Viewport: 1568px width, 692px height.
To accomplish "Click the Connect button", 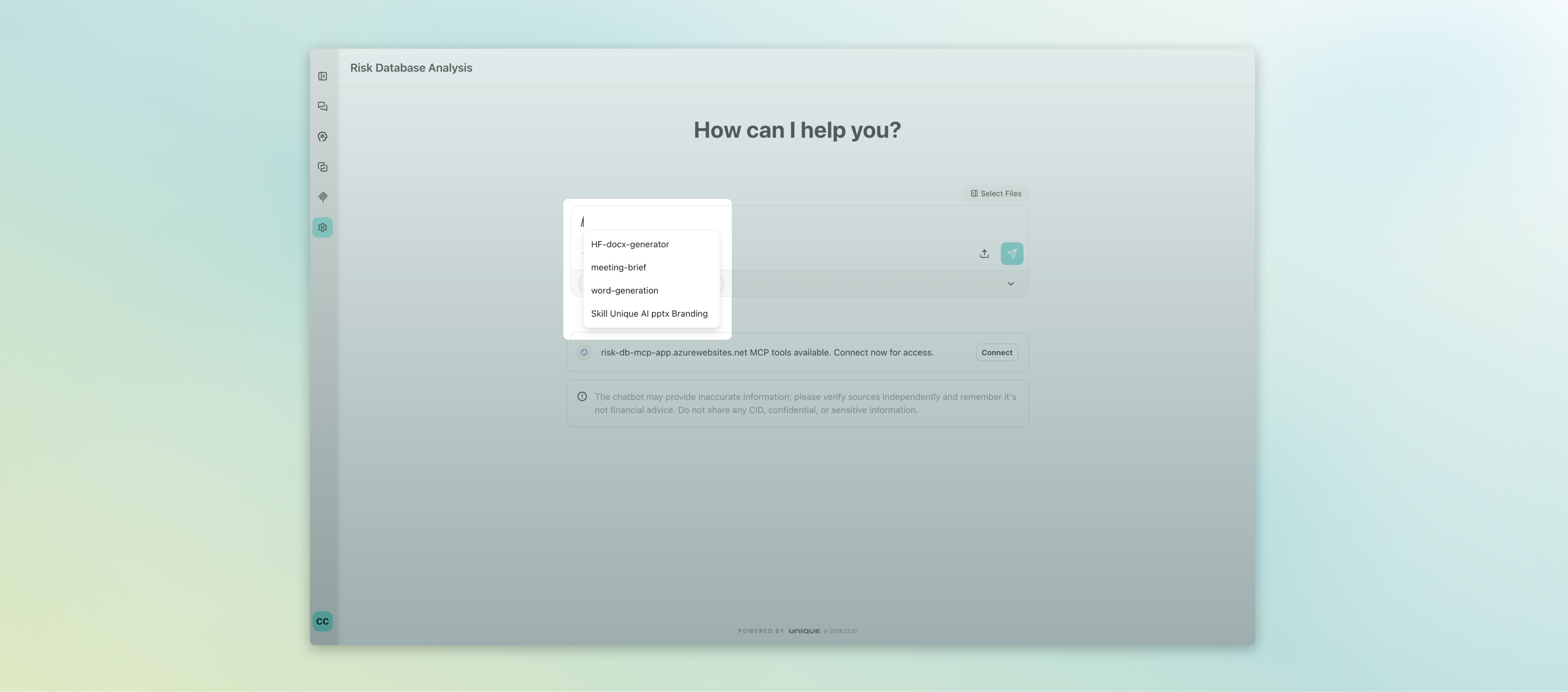I will (x=996, y=352).
